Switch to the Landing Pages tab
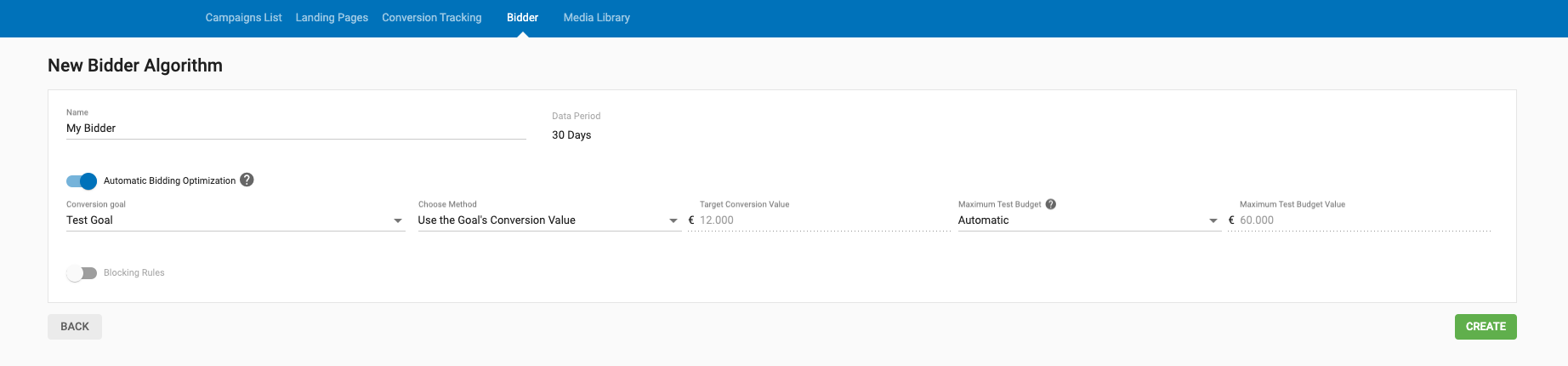1568x366 pixels. tap(332, 18)
